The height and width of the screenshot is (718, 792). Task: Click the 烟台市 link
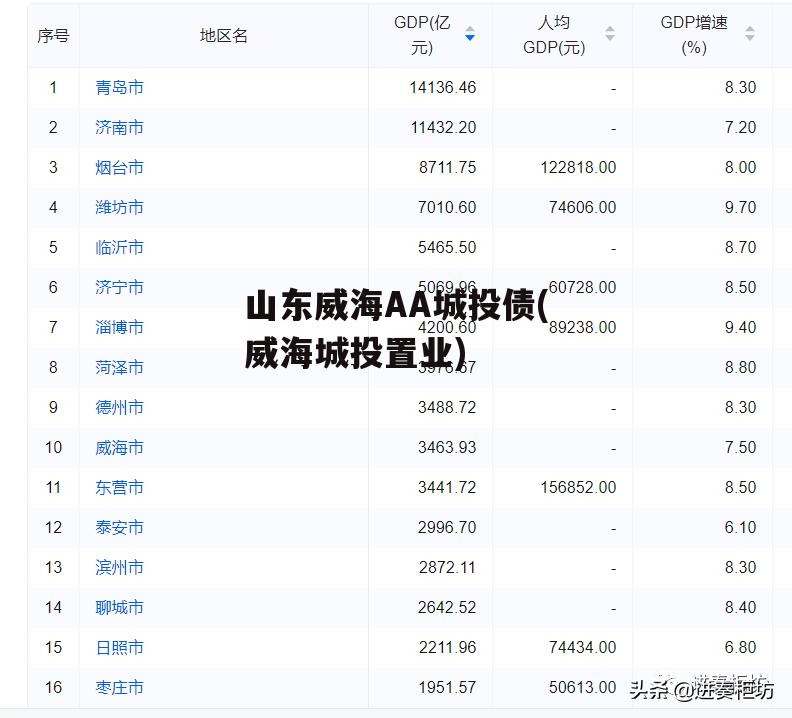(119, 167)
